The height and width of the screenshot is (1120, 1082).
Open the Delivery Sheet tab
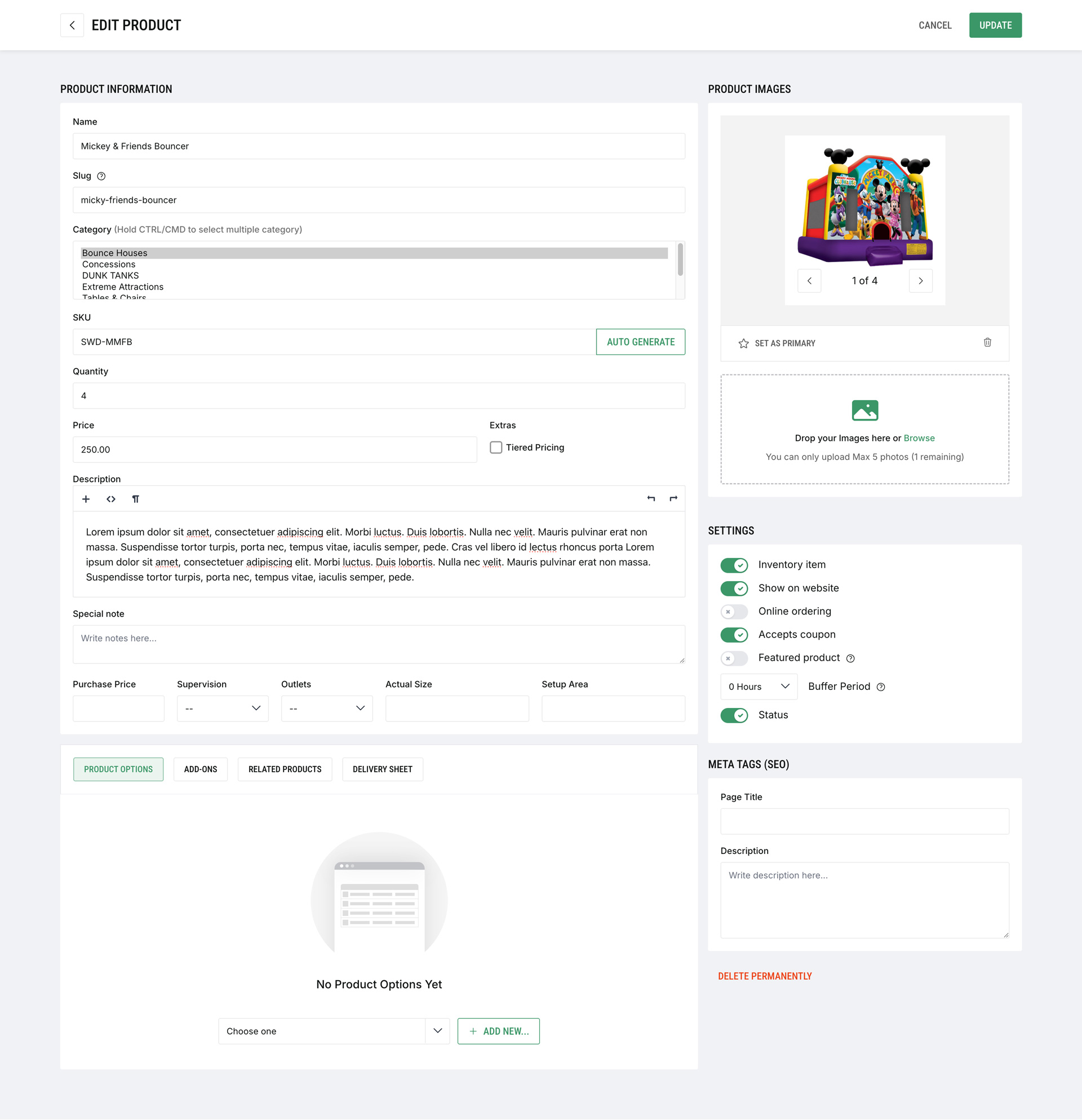click(382, 769)
